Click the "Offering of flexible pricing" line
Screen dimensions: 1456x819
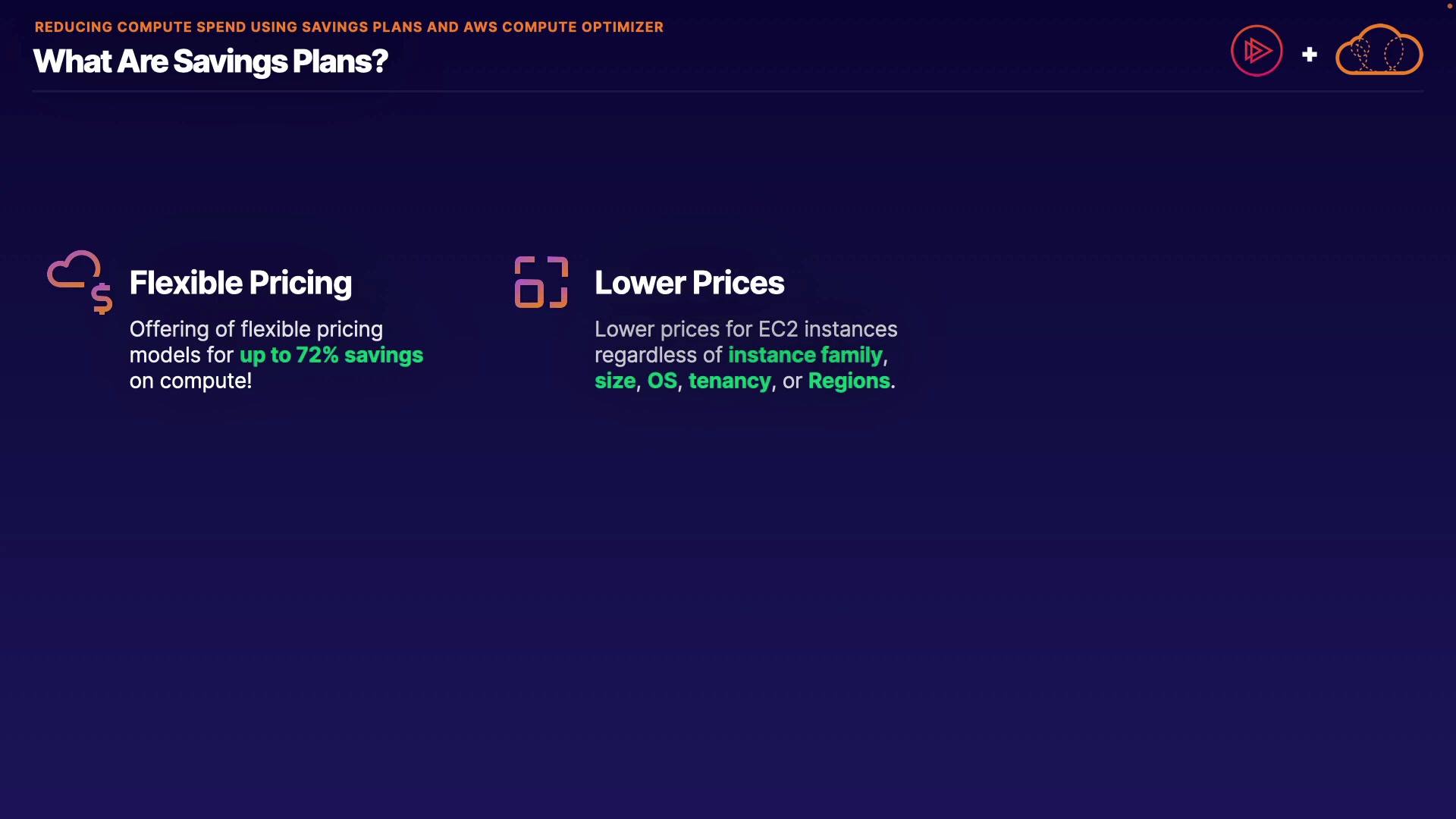[256, 329]
